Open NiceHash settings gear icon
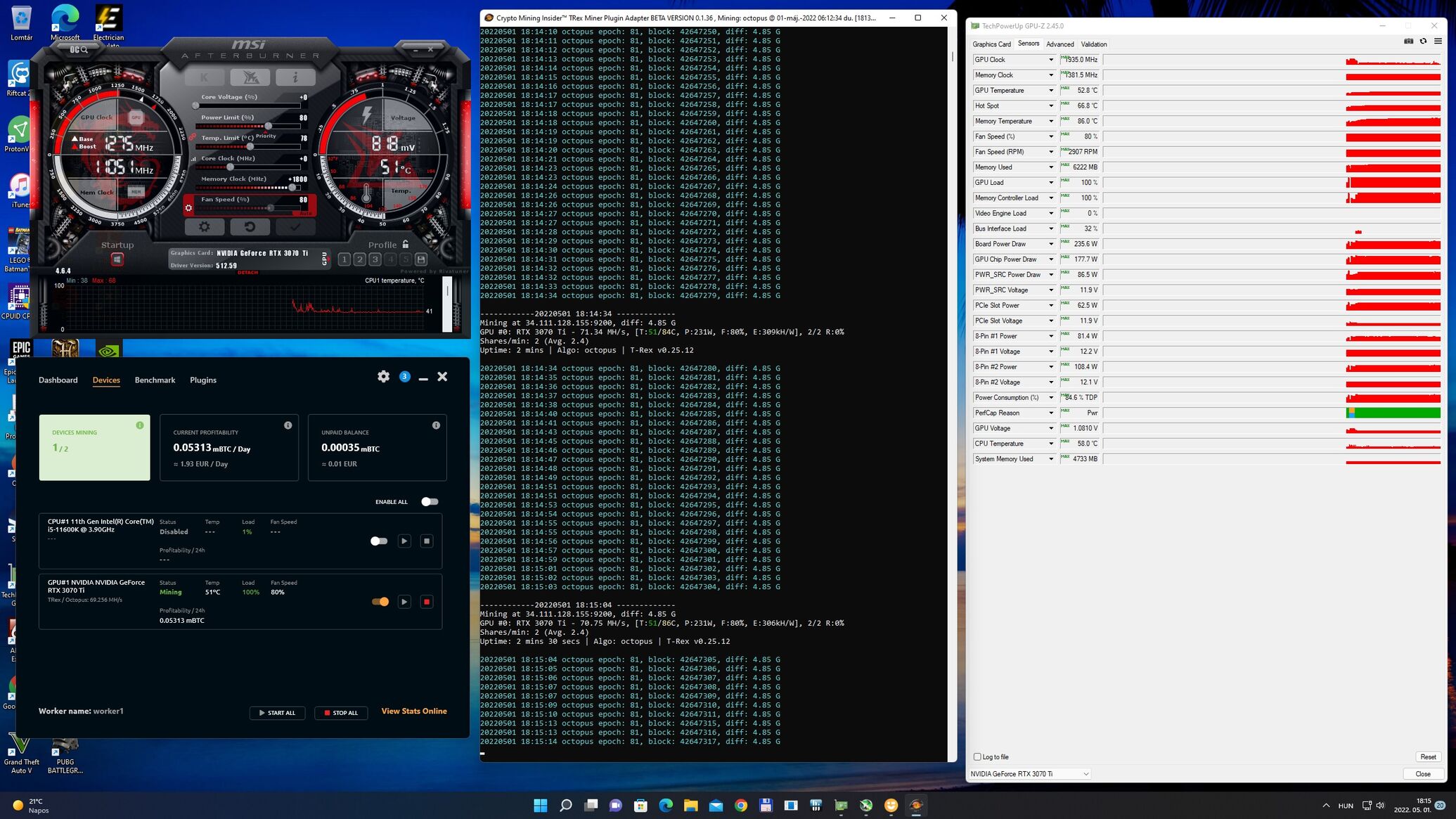The image size is (1456, 819). point(383,377)
